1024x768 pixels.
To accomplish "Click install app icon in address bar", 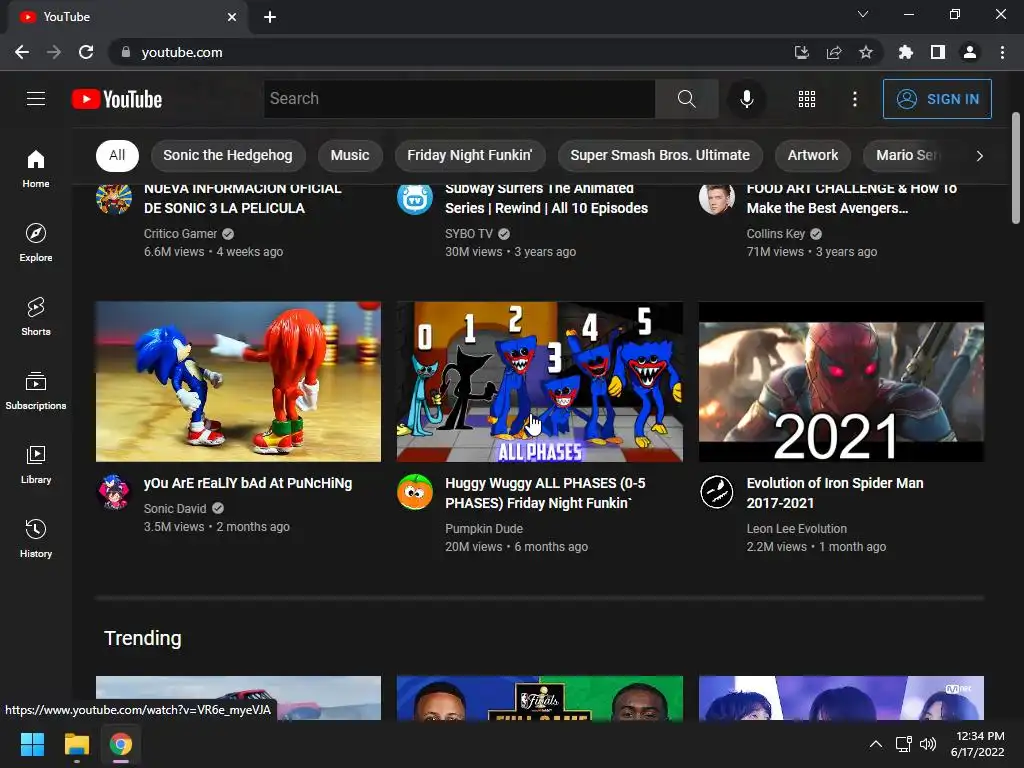I will click(801, 52).
